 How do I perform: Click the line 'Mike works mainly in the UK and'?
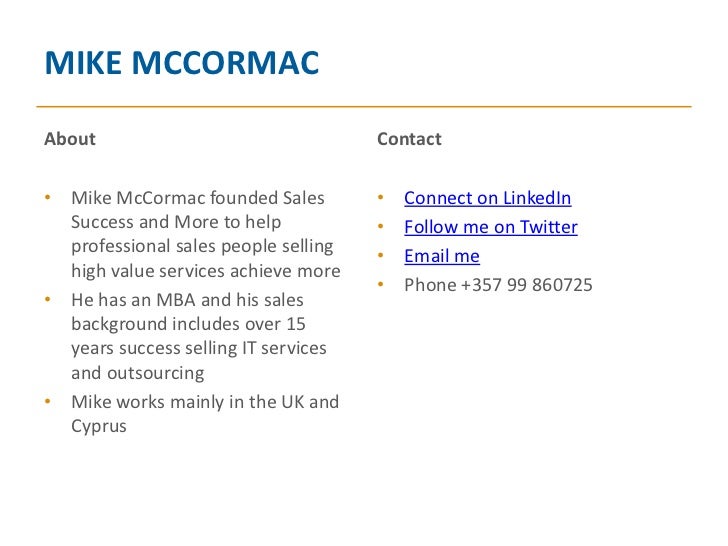205,402
